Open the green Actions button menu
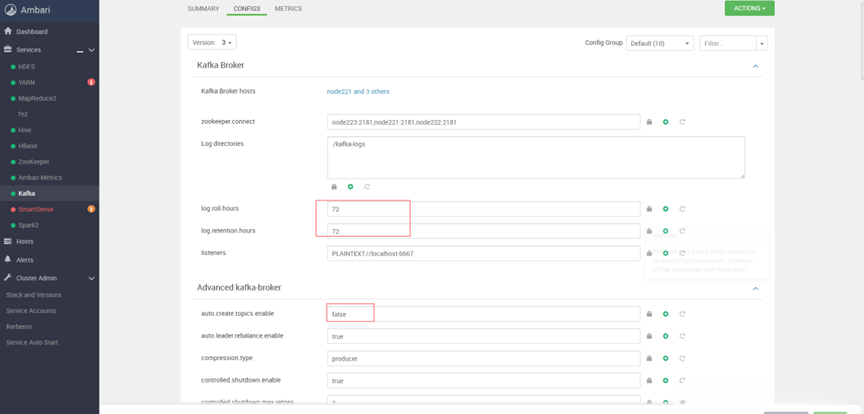The width and height of the screenshot is (864, 414). [x=749, y=8]
